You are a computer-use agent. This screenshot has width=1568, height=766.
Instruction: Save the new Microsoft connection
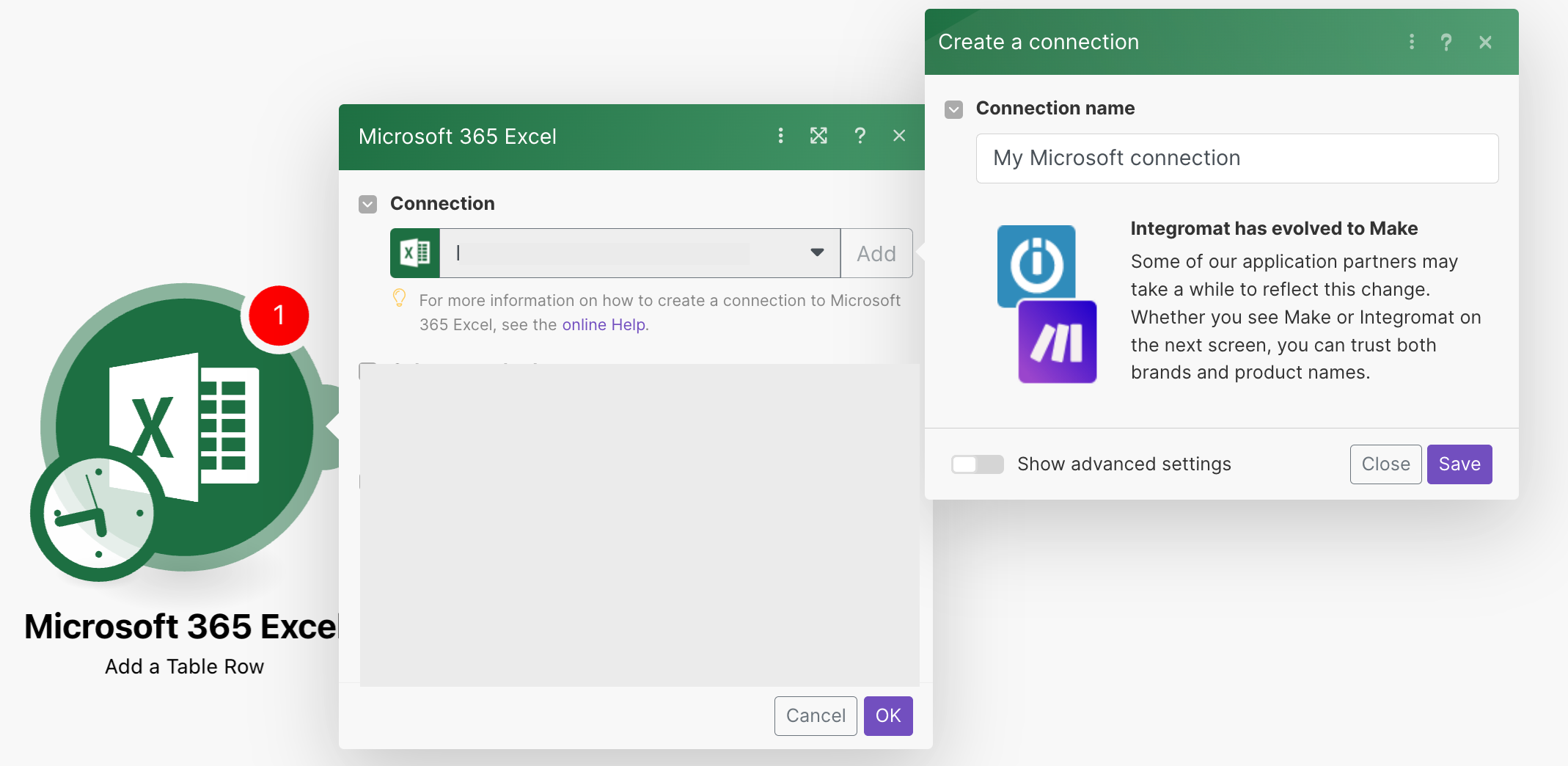1459,464
